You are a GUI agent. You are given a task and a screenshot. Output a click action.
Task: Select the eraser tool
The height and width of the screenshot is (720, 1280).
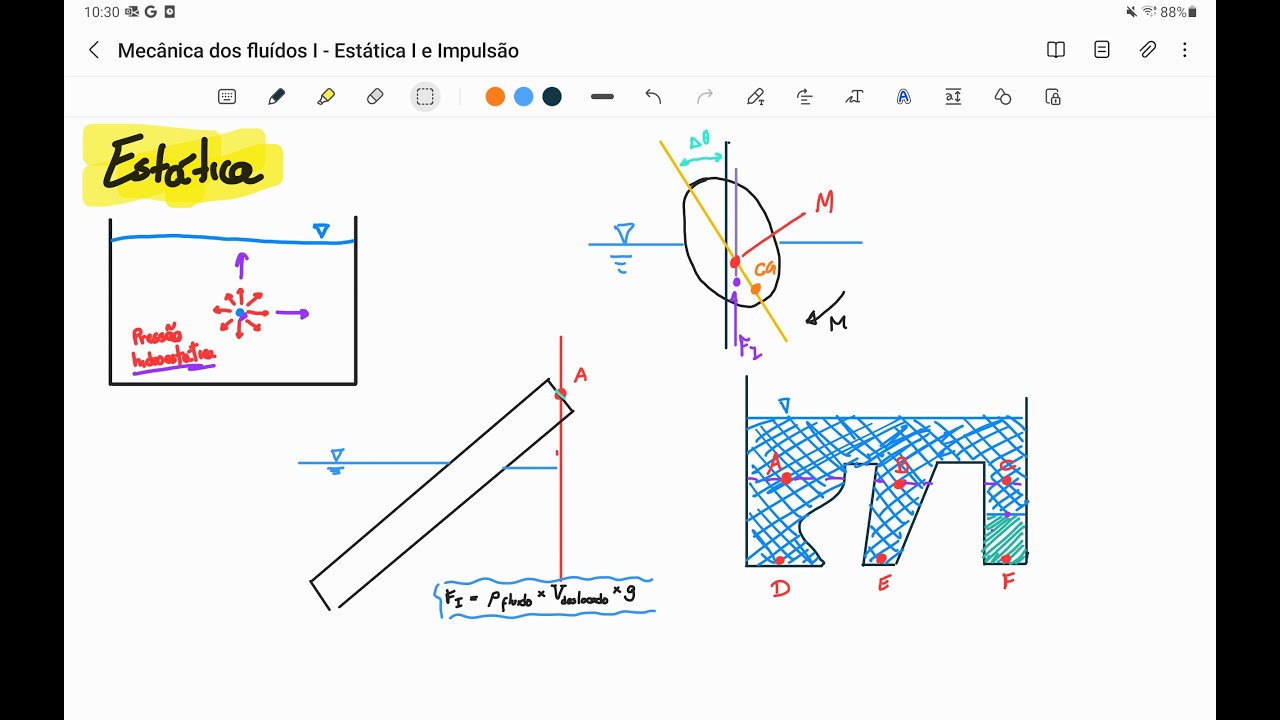[376, 97]
